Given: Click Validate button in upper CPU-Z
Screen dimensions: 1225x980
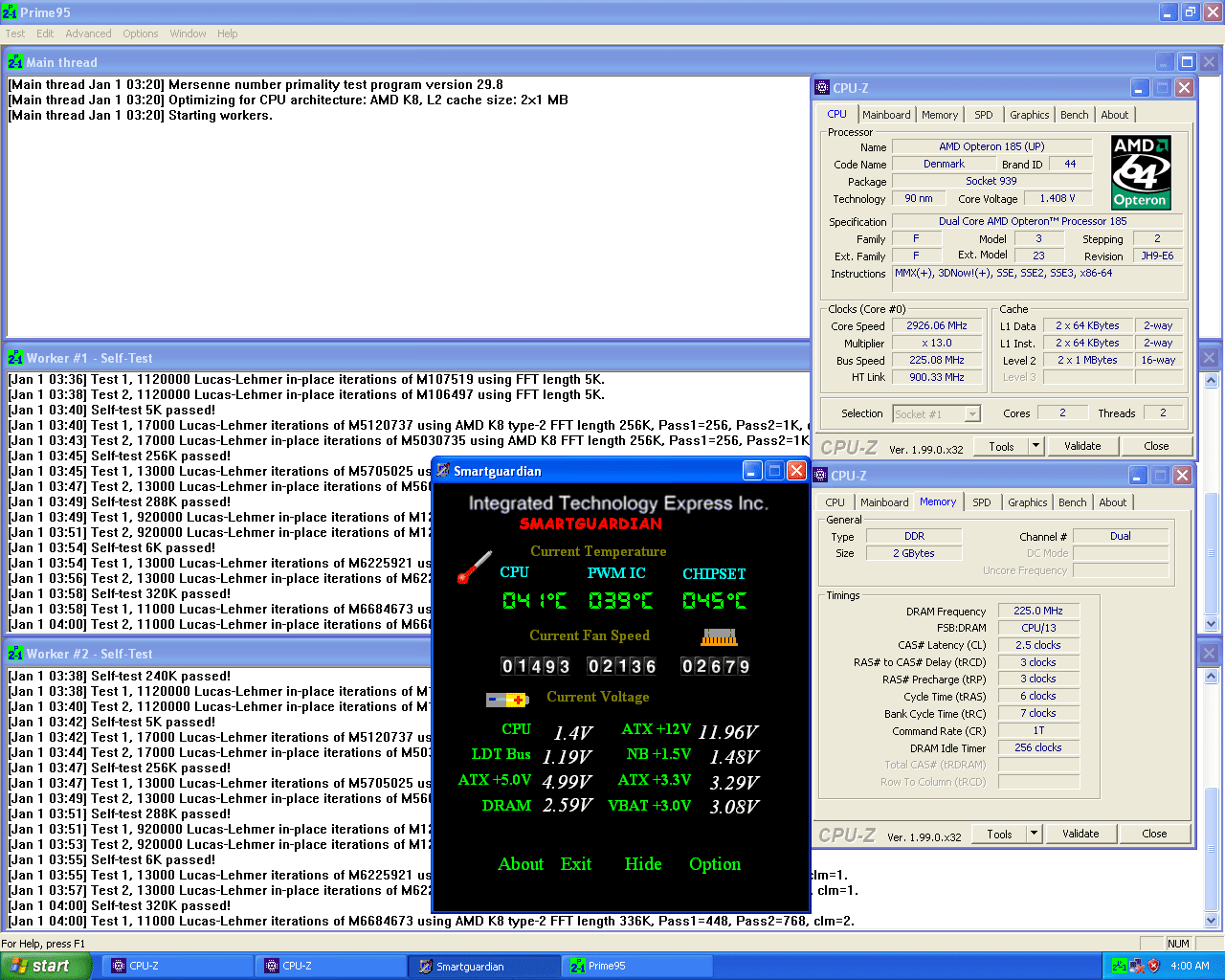Looking at the screenshot, I should [1082, 446].
